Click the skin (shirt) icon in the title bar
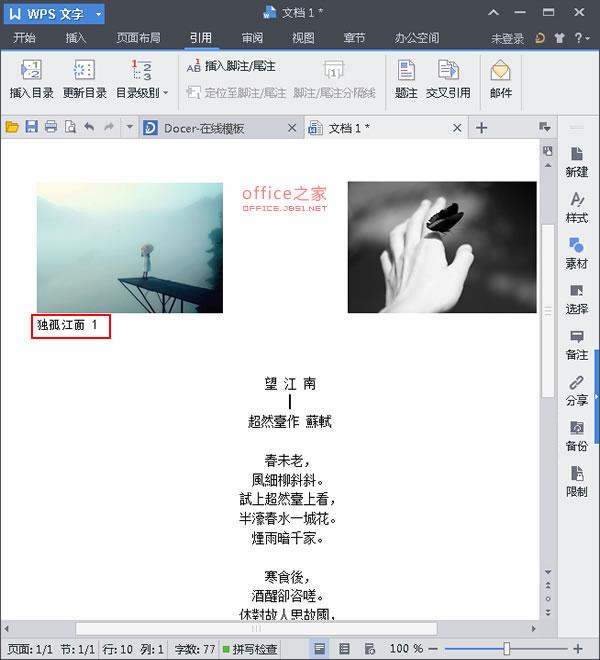The height and width of the screenshot is (660, 600). click(559, 38)
